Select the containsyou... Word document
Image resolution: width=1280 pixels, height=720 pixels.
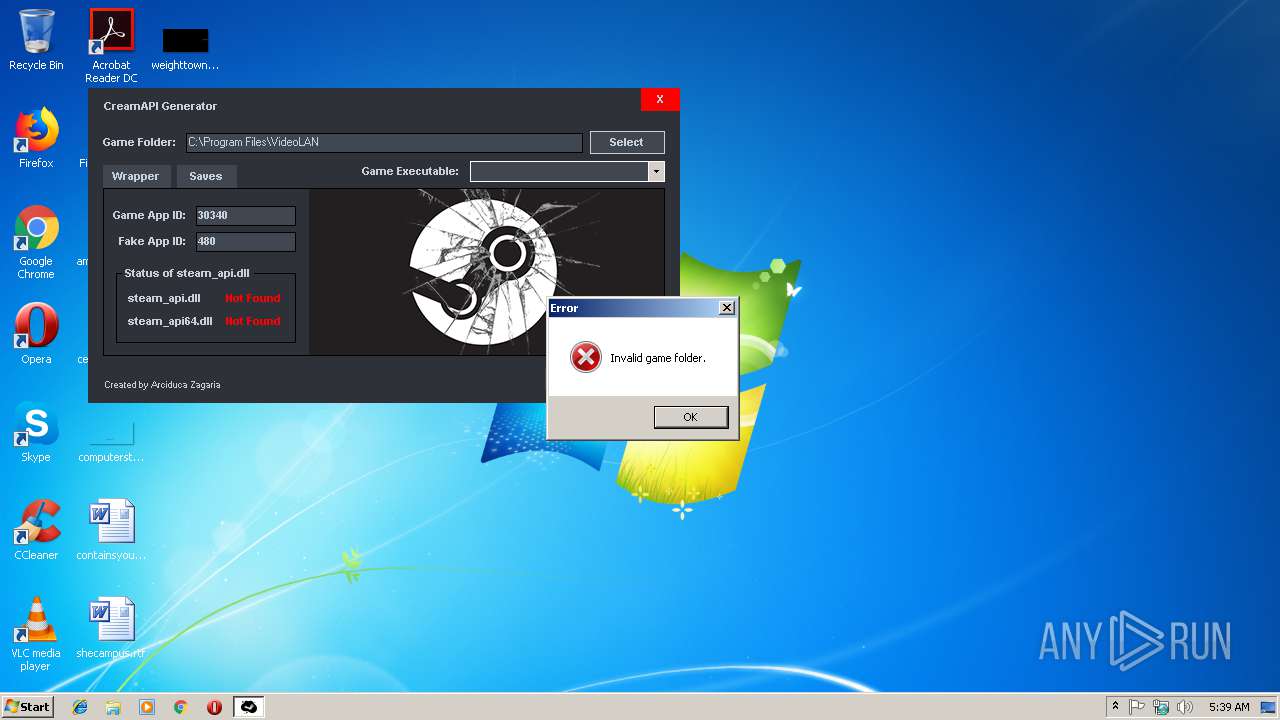pyautogui.click(x=111, y=529)
